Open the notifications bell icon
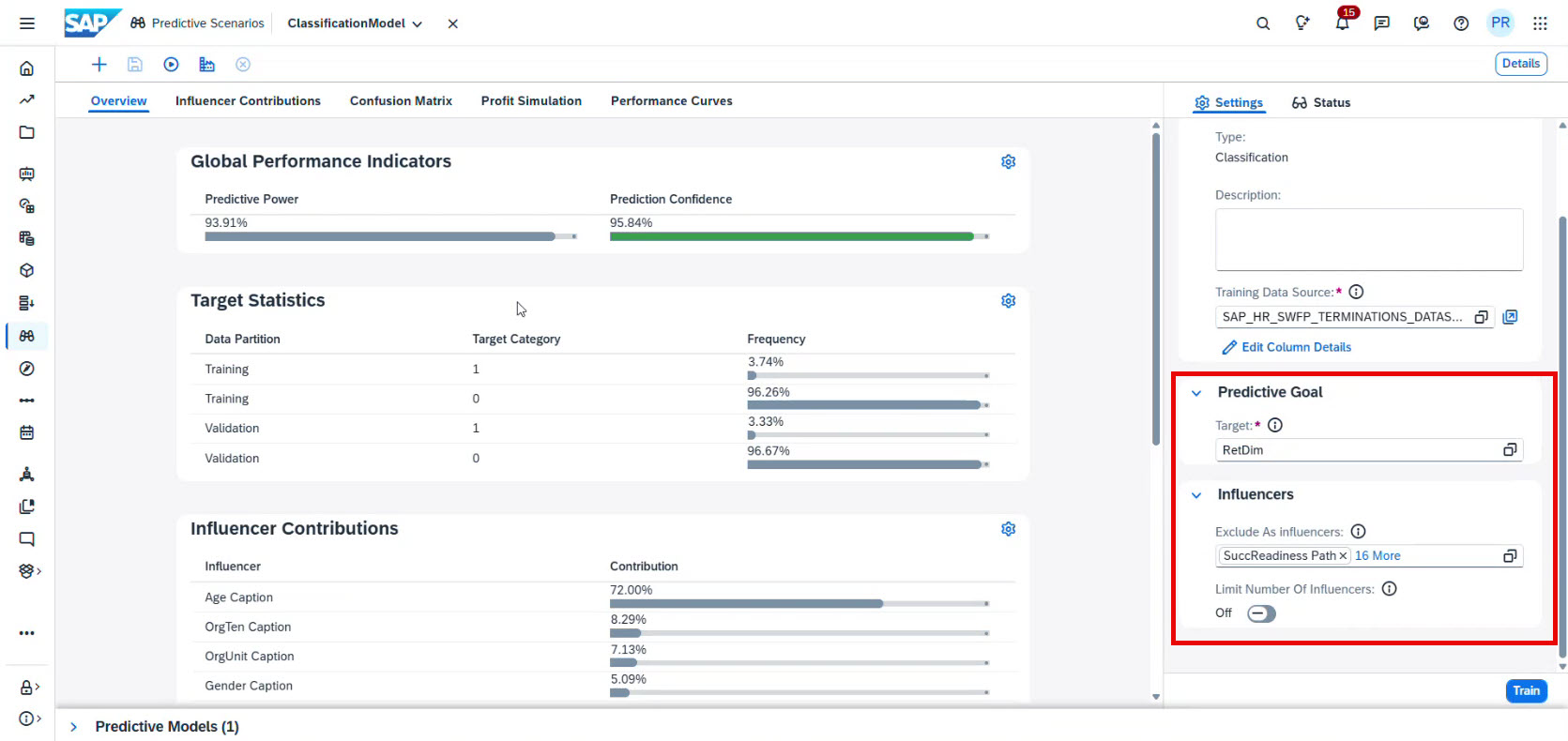 [x=1342, y=23]
